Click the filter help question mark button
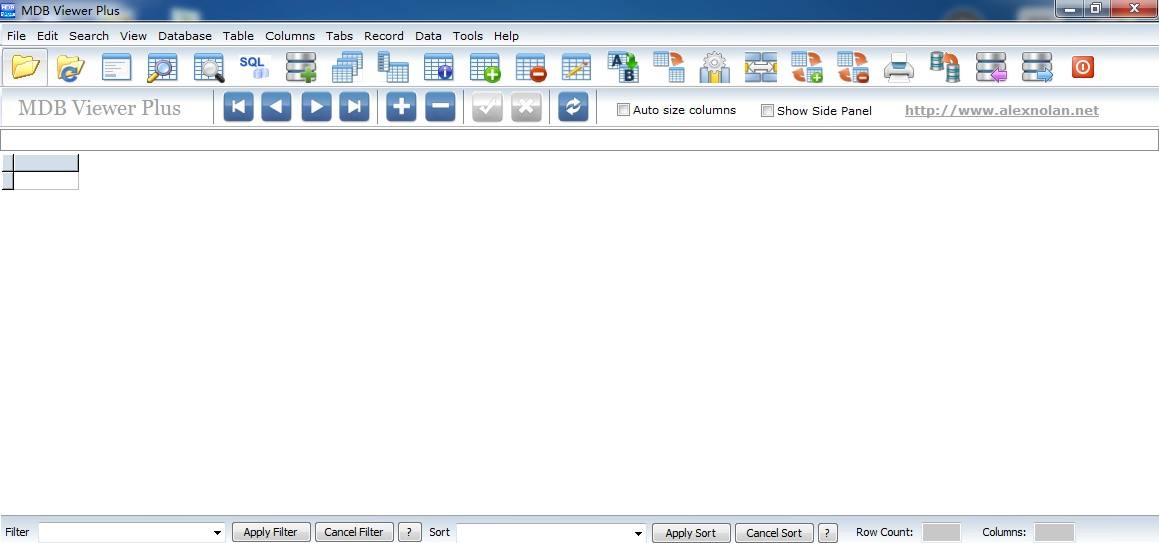The width and height of the screenshot is (1159, 543). pos(409,532)
